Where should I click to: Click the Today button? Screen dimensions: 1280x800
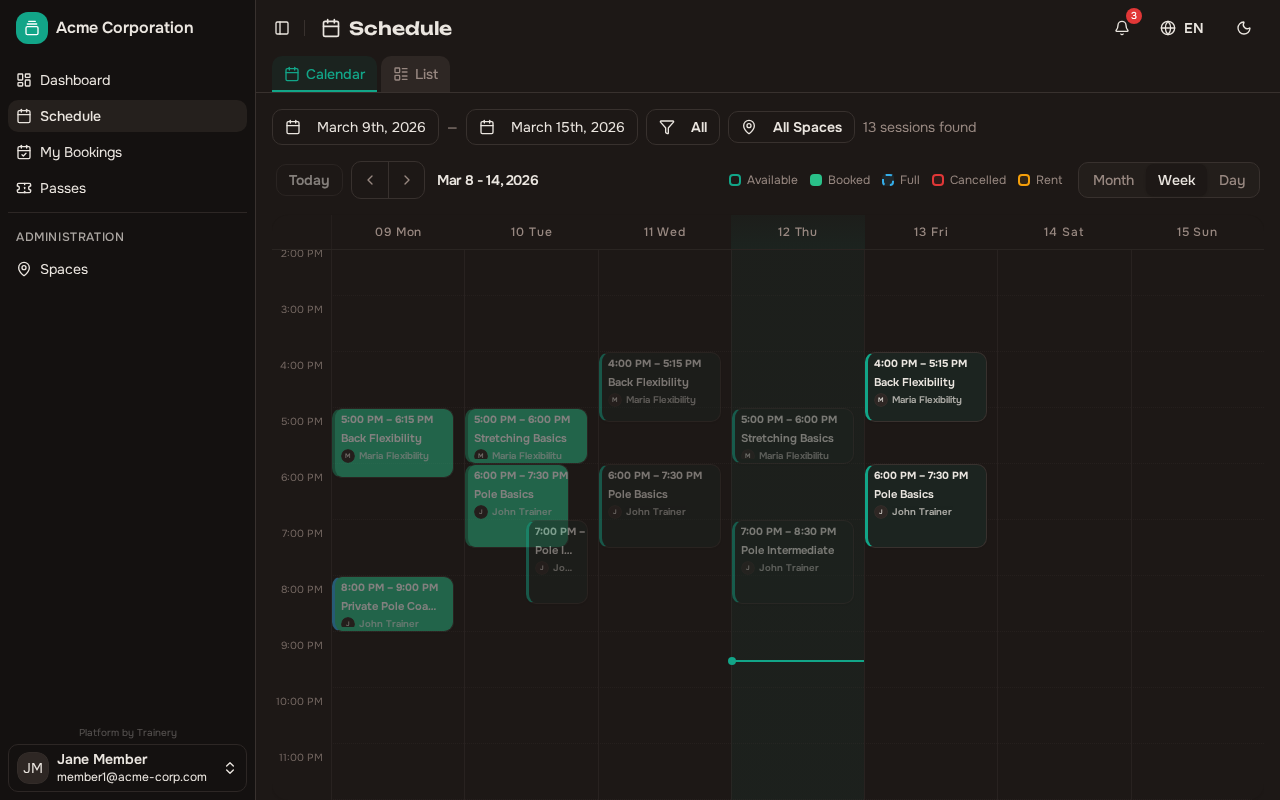click(309, 180)
